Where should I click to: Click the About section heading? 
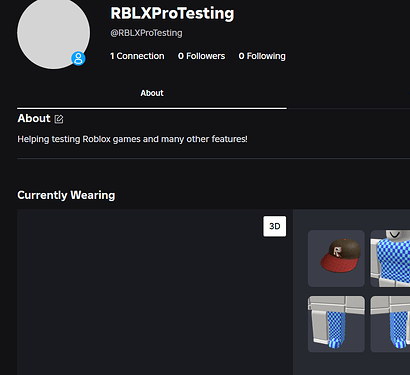[34, 118]
